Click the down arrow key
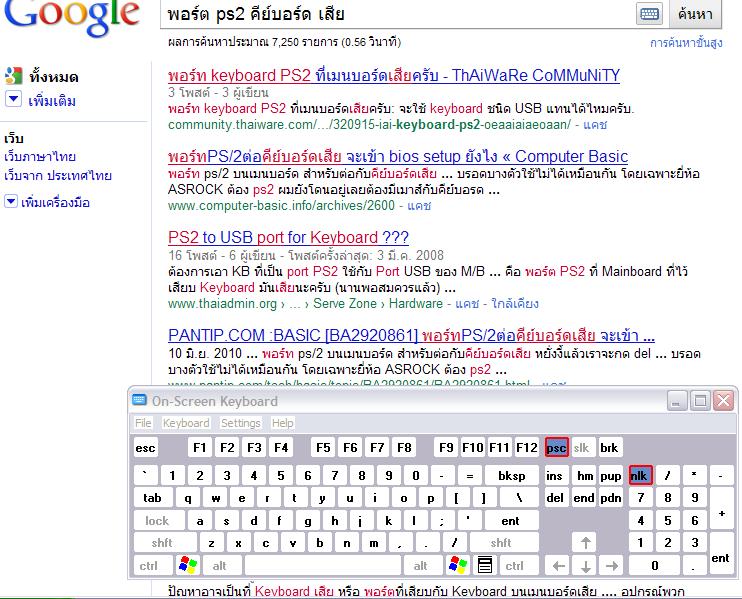Screen dimensions: 742x599 pos(585,565)
